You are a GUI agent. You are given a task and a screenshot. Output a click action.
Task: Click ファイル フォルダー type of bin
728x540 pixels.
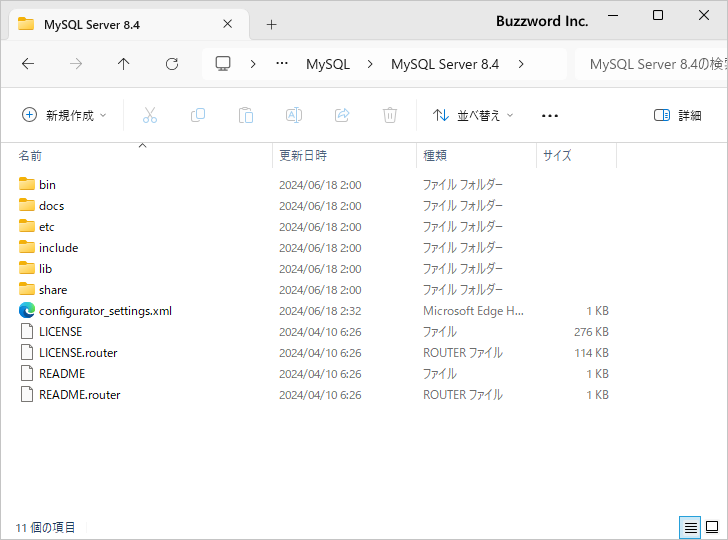pyautogui.click(x=463, y=185)
